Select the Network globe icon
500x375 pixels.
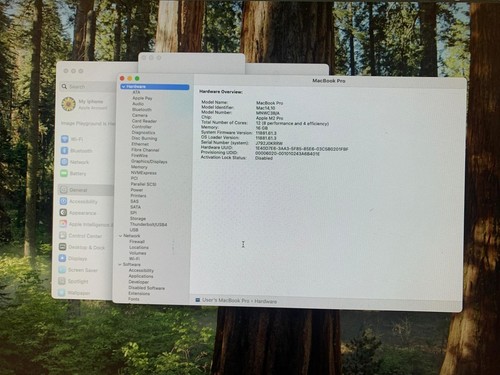pyautogui.click(x=64, y=162)
